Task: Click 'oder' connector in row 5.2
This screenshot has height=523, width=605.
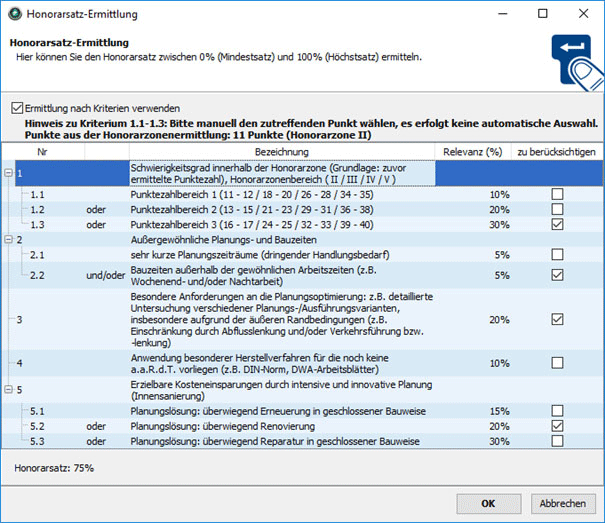Action: pyautogui.click(x=96, y=426)
